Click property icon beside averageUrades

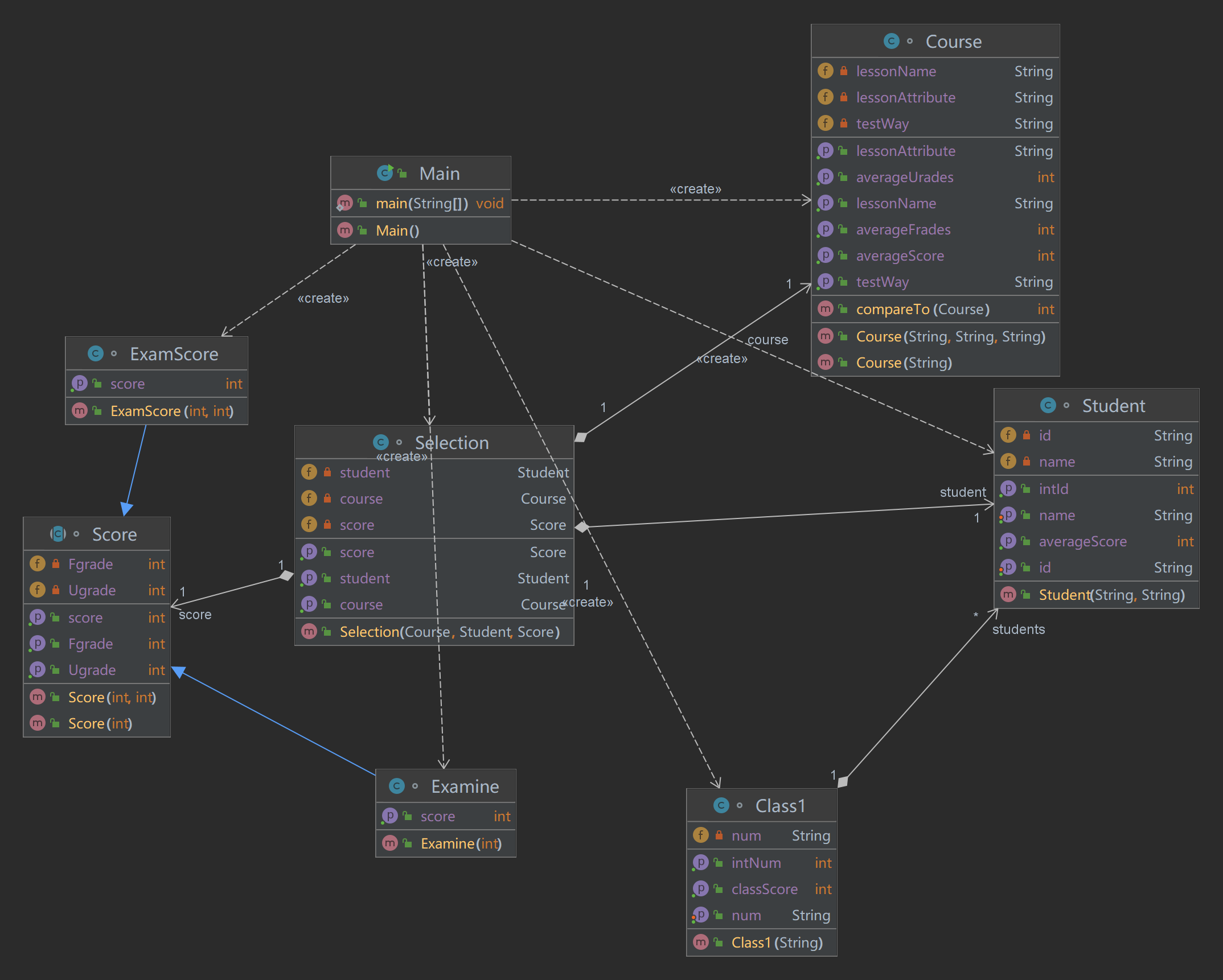[825, 176]
